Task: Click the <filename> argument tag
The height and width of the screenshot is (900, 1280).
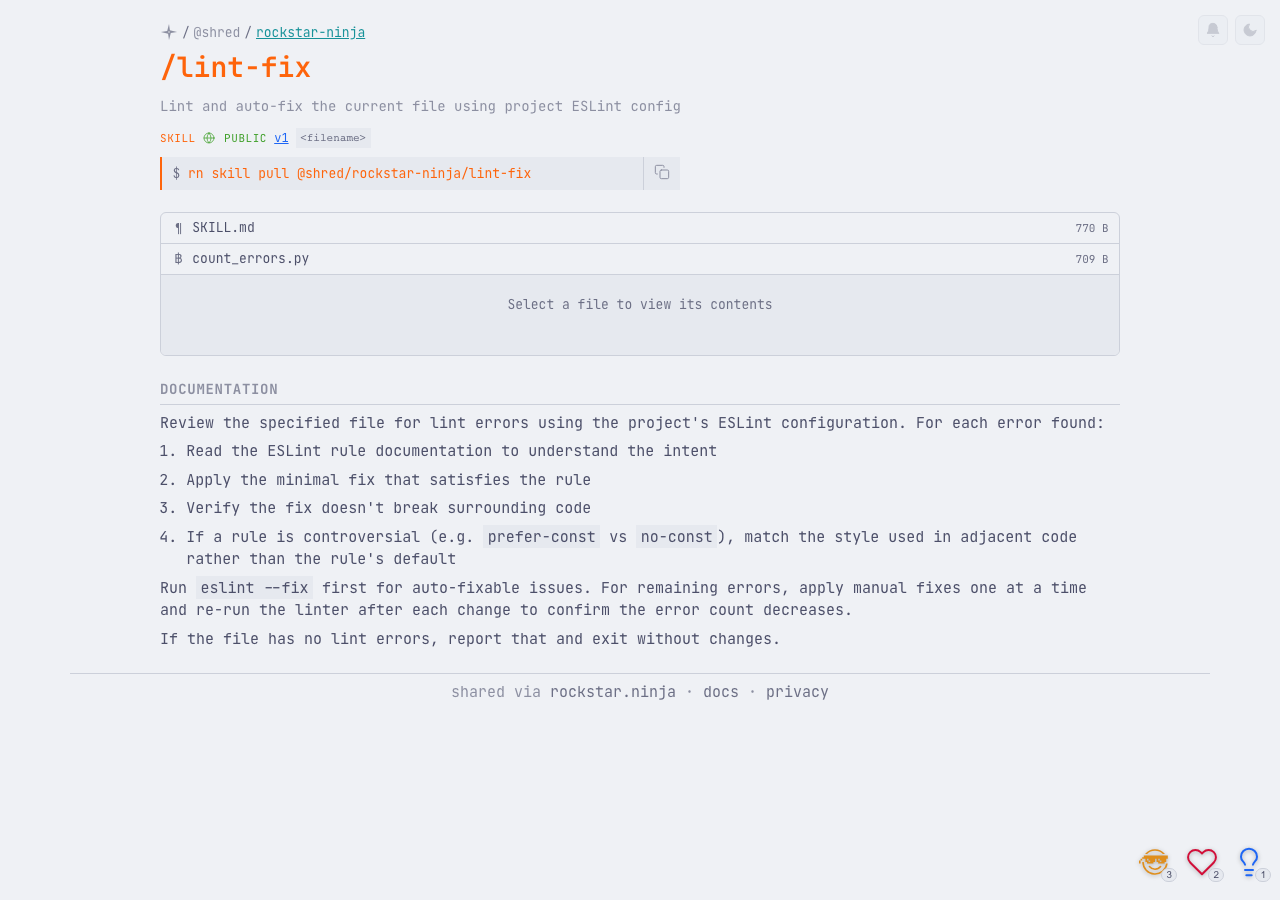Action: click(333, 138)
